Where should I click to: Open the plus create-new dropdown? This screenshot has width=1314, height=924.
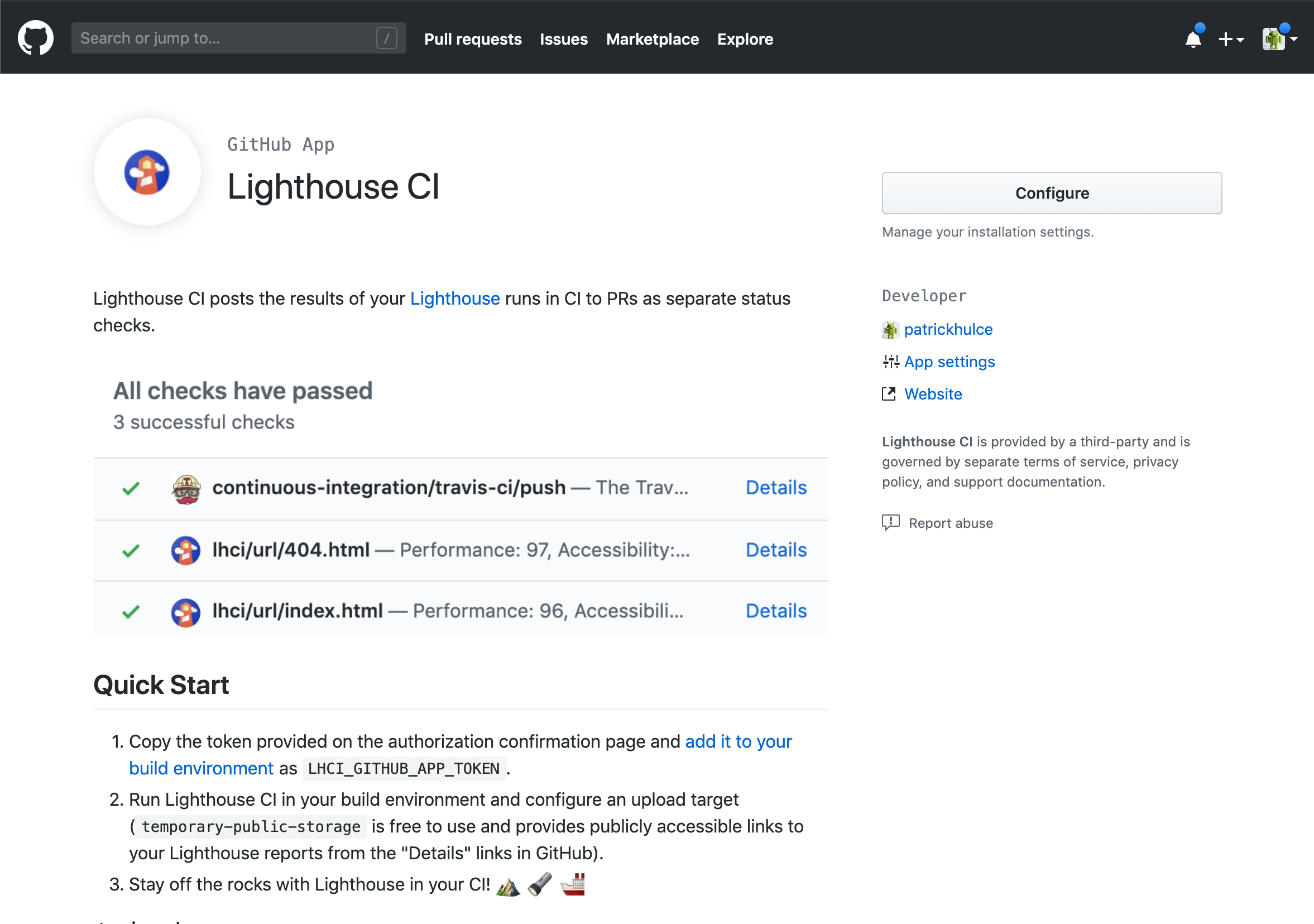click(1231, 40)
